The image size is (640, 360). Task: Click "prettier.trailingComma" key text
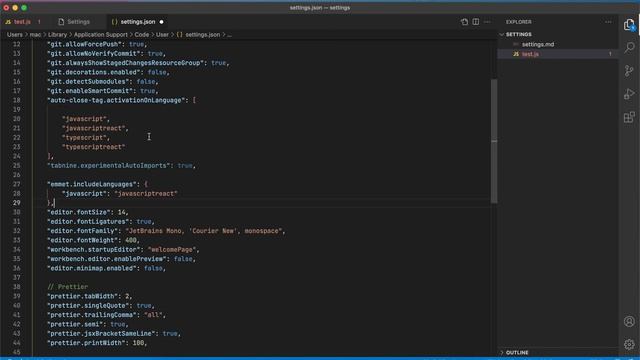tap(92, 315)
